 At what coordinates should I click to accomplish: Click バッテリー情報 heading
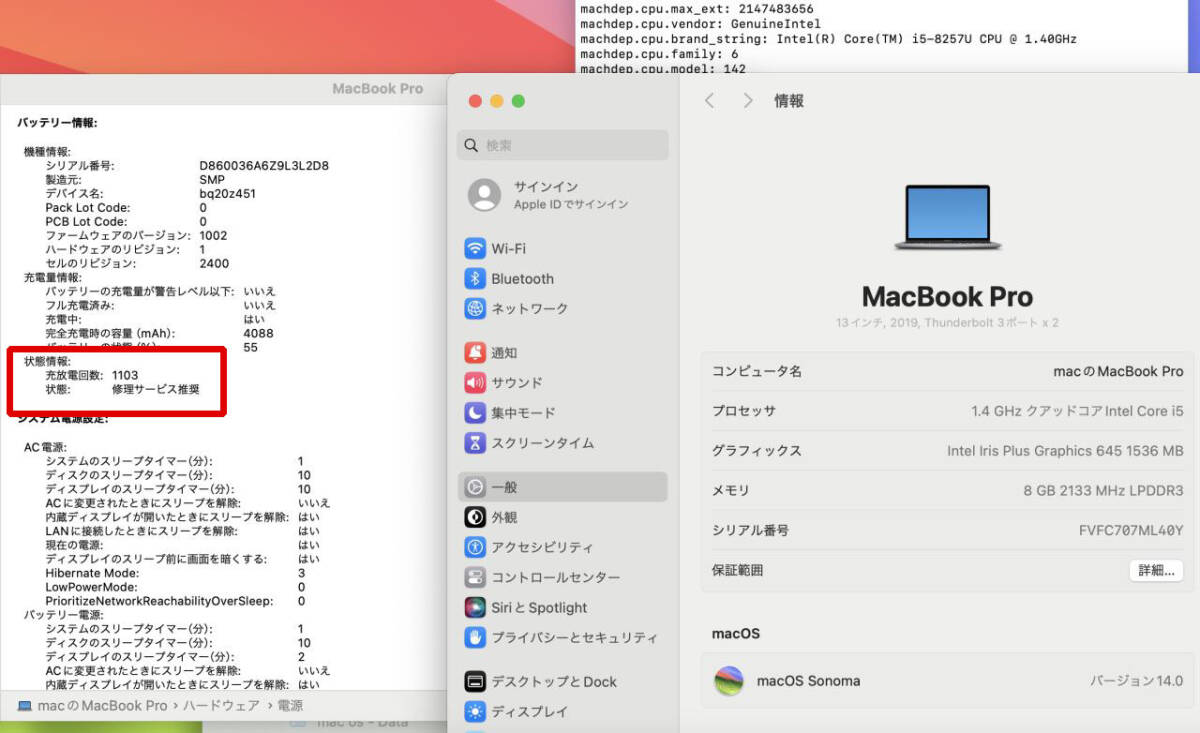point(57,122)
